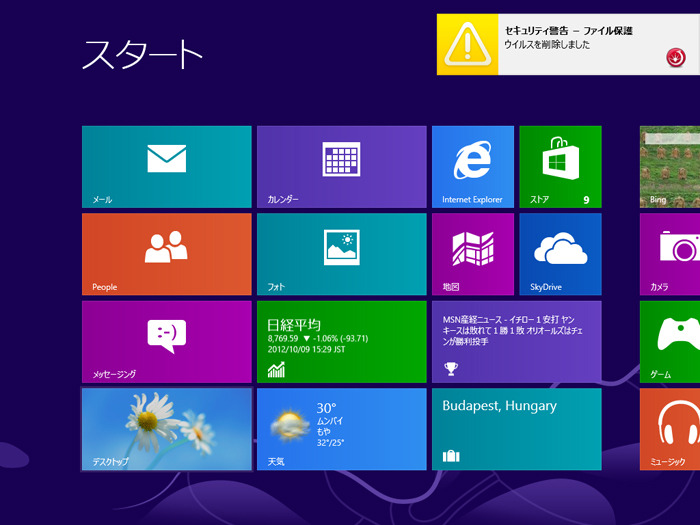Launch the Internet Explorer tile

473,167
